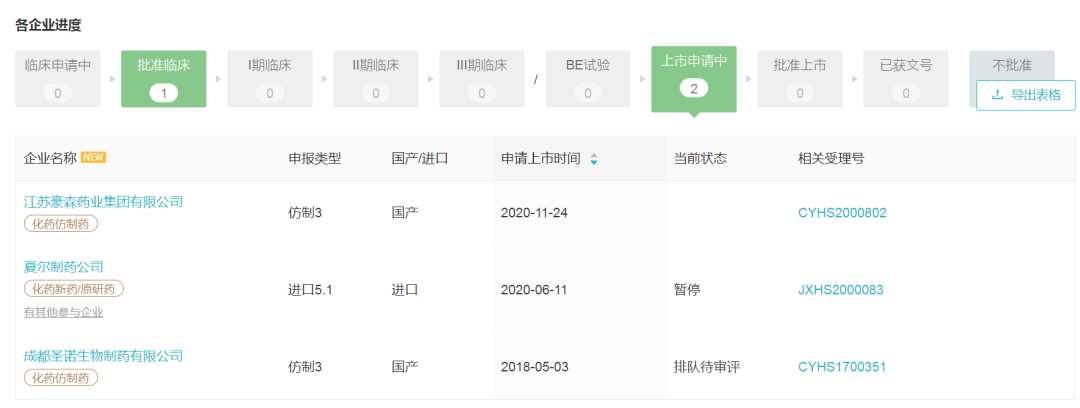Image resolution: width=1080 pixels, height=408 pixels.
Task: Click the sort arrows beside 申请上市时间
Action: (x=594, y=159)
